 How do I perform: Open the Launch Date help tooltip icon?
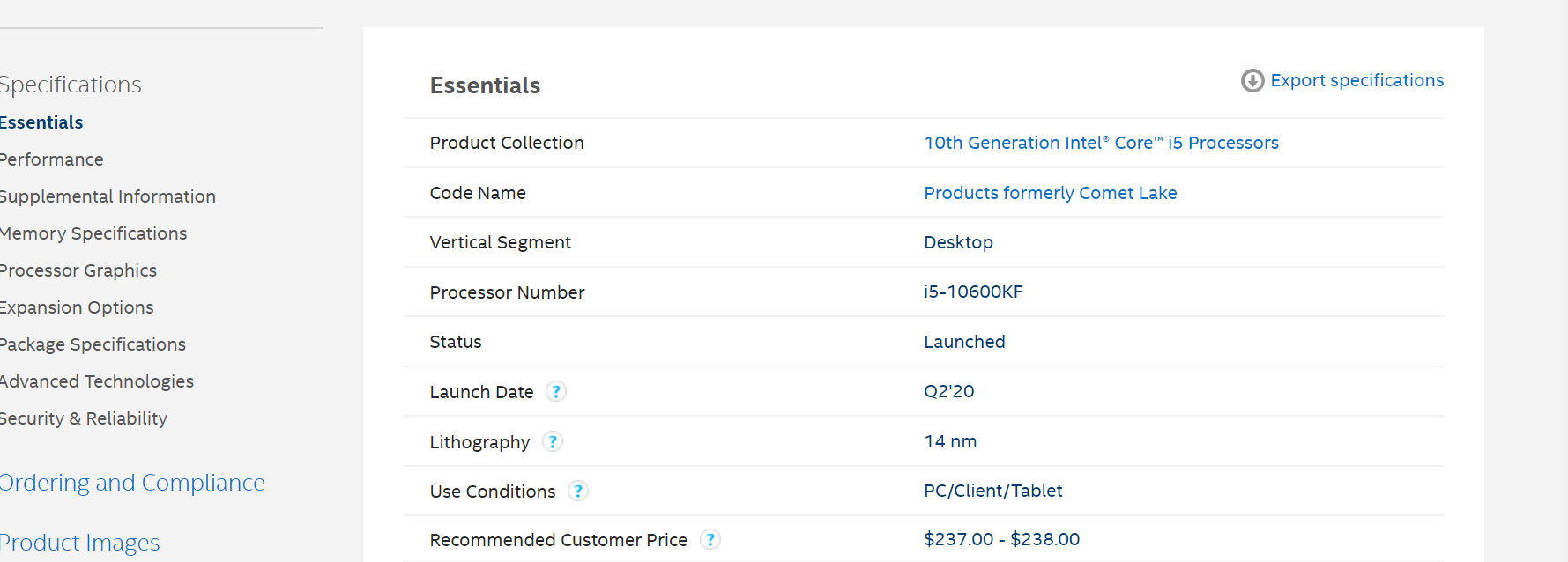pos(555,392)
